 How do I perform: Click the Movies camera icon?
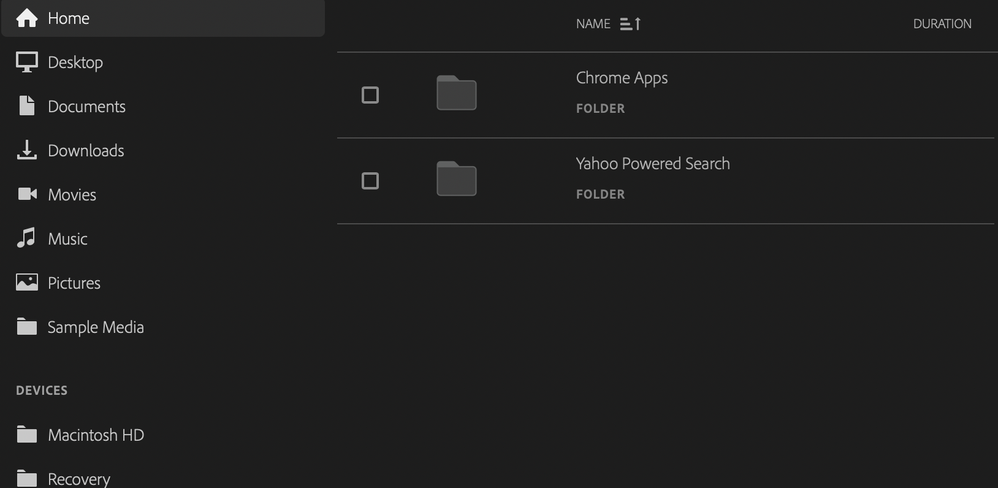click(x=27, y=194)
